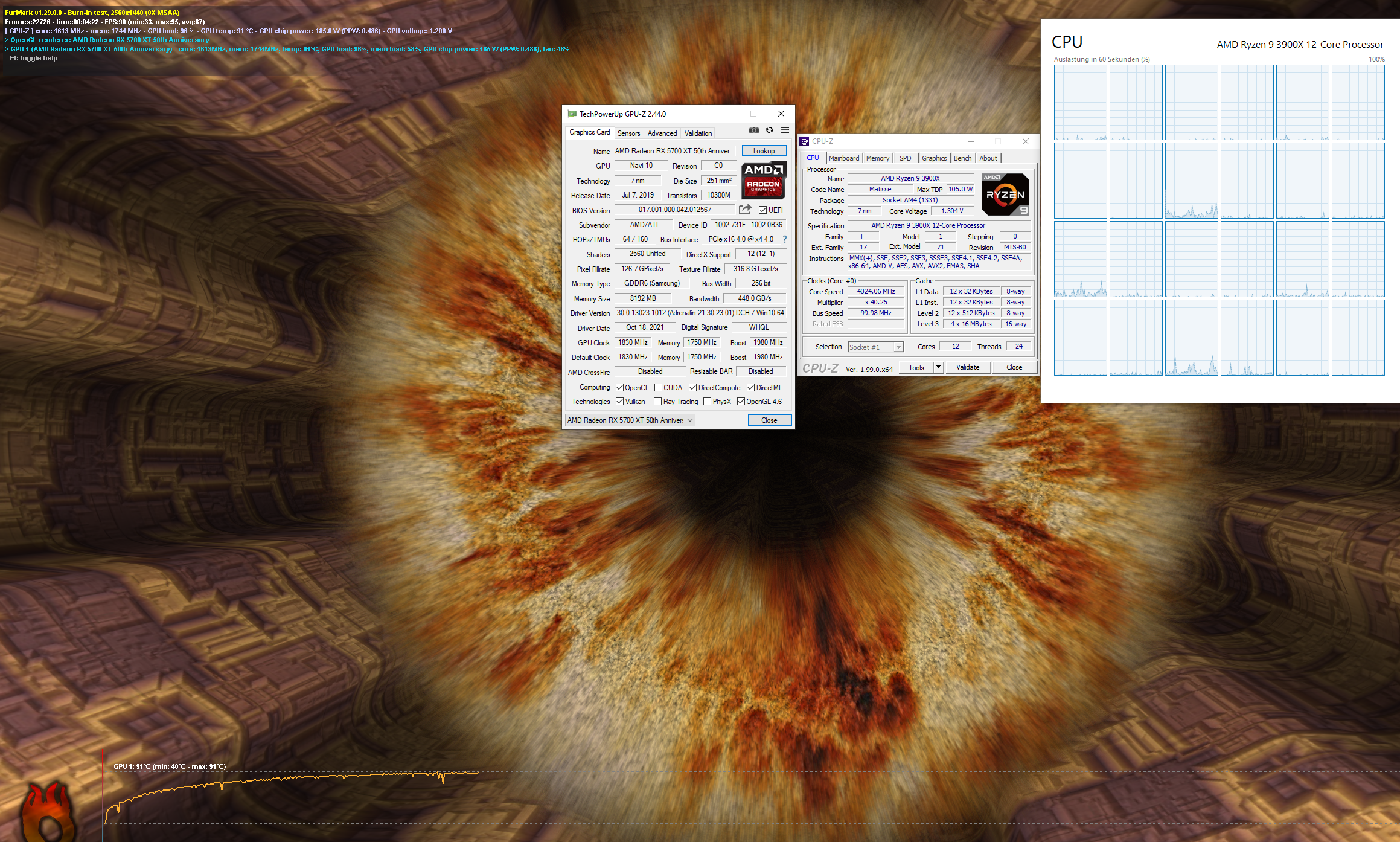The width and height of the screenshot is (1400, 842).
Task: Click the GPU-Z screenshot camera icon
Action: tap(753, 130)
